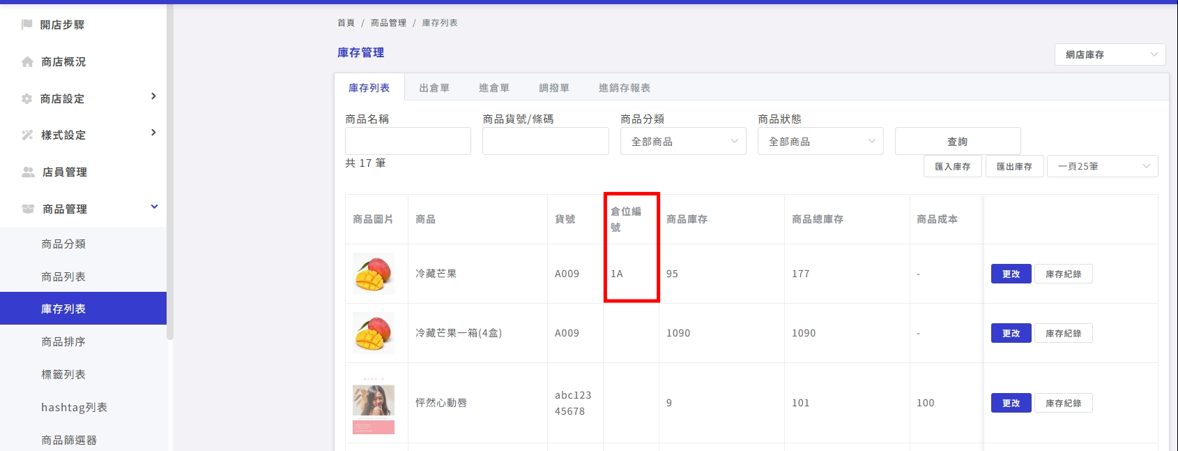Click the box icon beside 商品管理
Viewport: 1178px width, 451px height.
tap(27, 209)
